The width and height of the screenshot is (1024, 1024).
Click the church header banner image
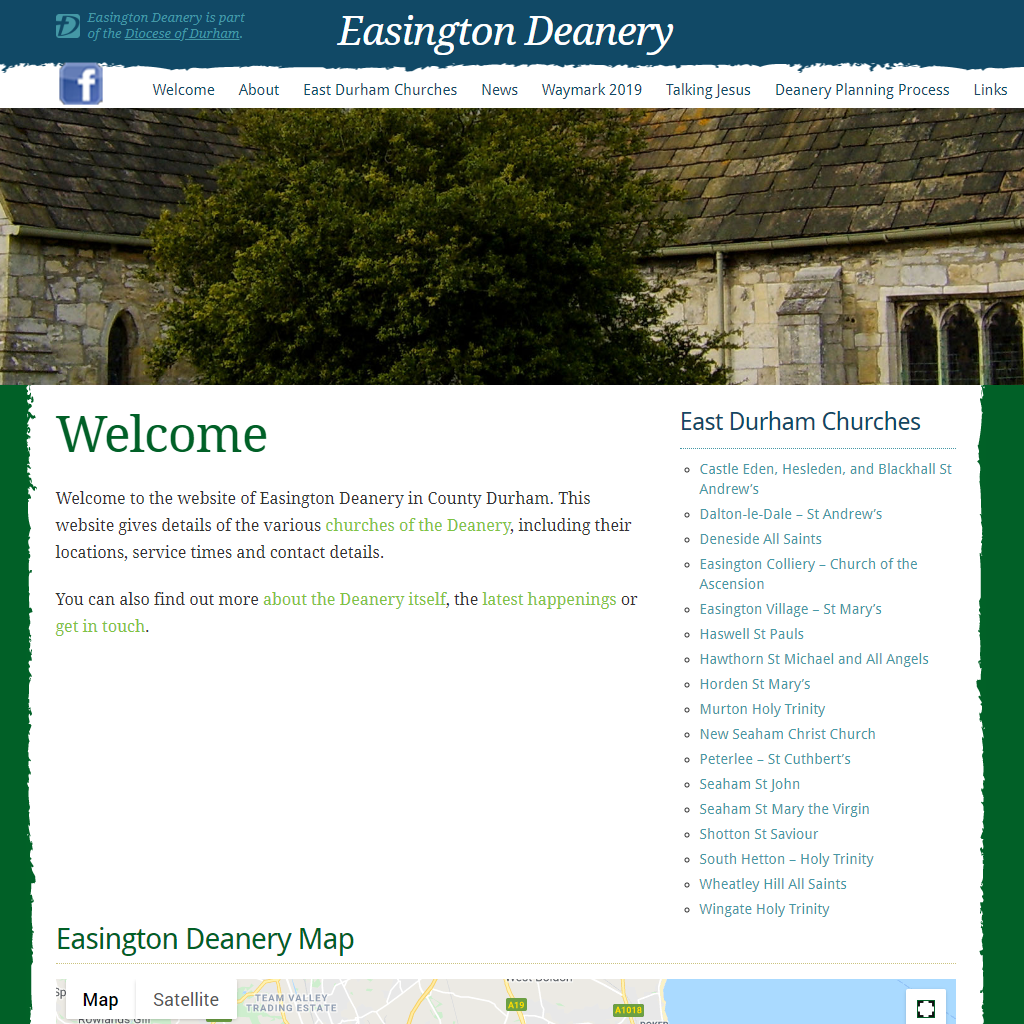point(512,246)
